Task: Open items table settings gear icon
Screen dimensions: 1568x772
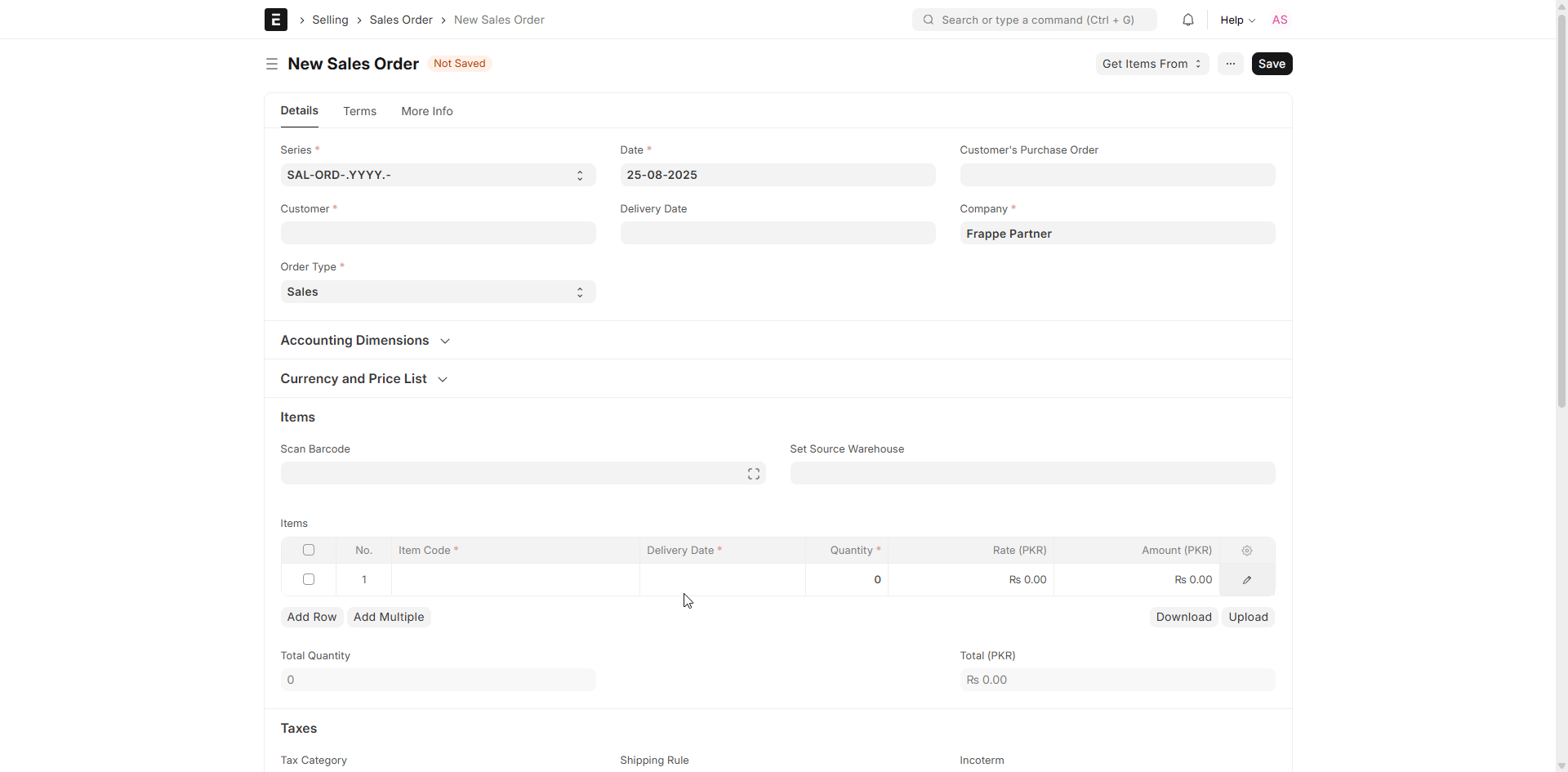Action: click(1246, 551)
